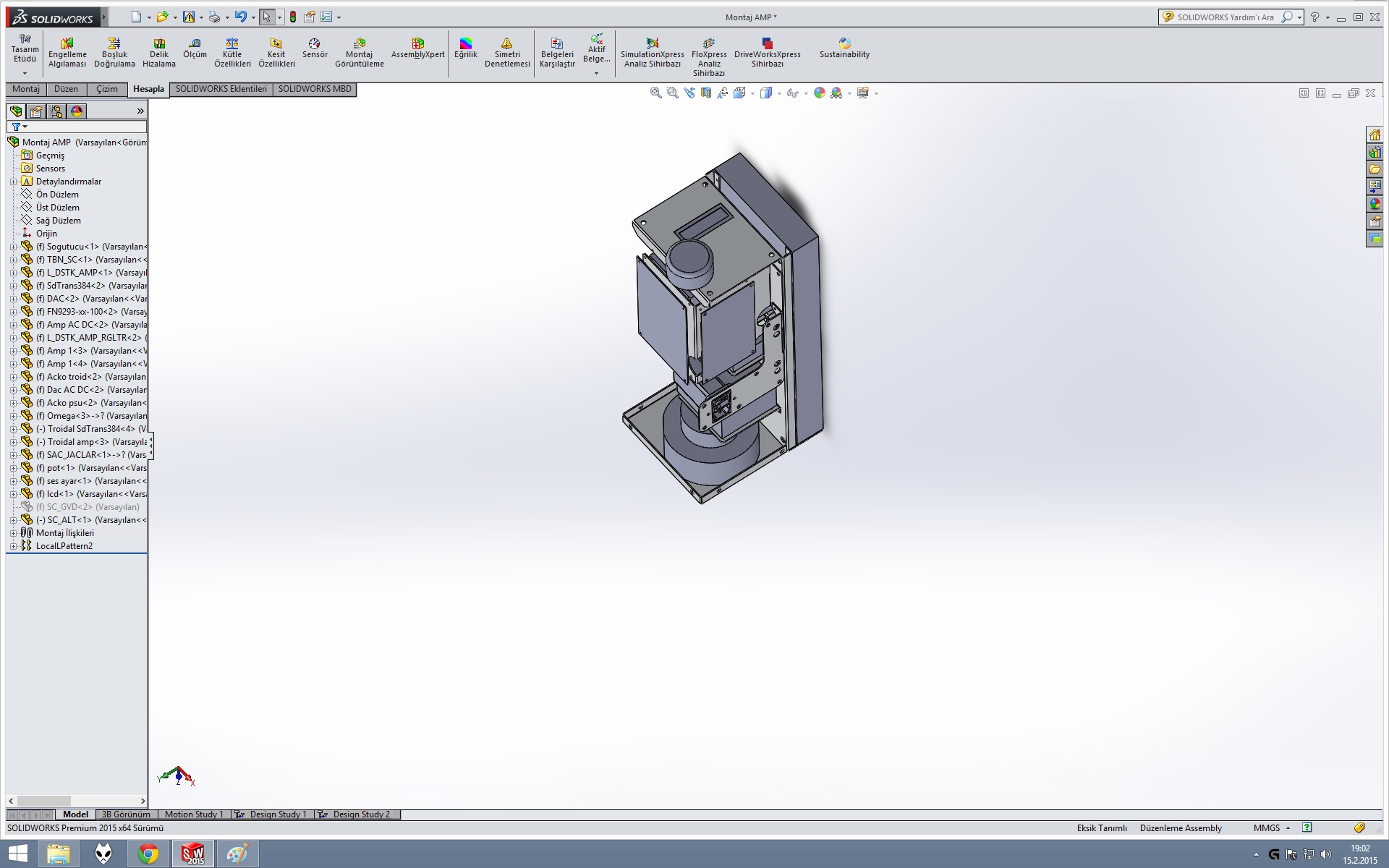1389x868 pixels.
Task: Open the MMGS unit system menu
Action: tap(1272, 828)
